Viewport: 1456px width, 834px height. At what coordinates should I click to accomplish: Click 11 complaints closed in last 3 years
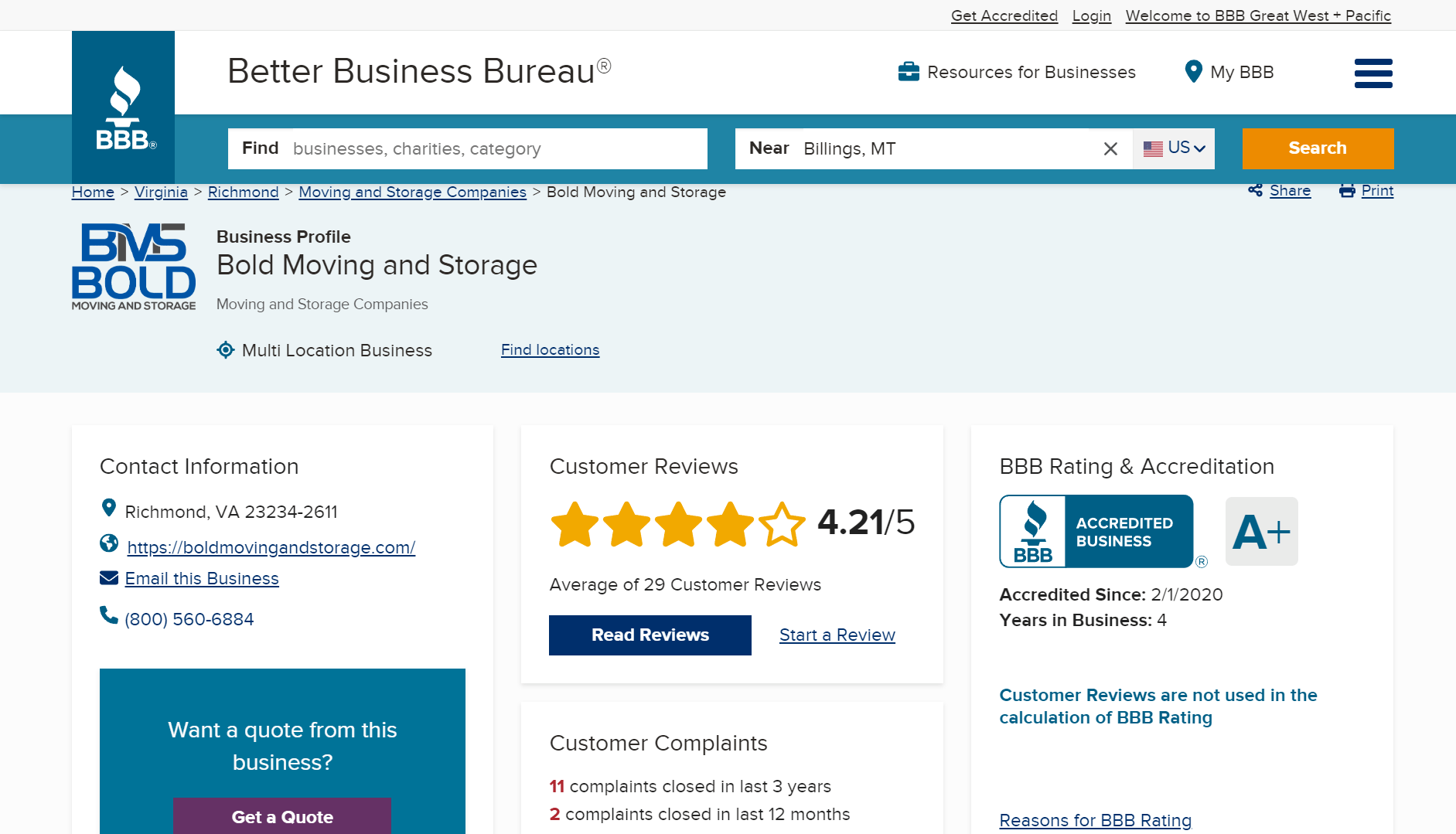[690, 786]
